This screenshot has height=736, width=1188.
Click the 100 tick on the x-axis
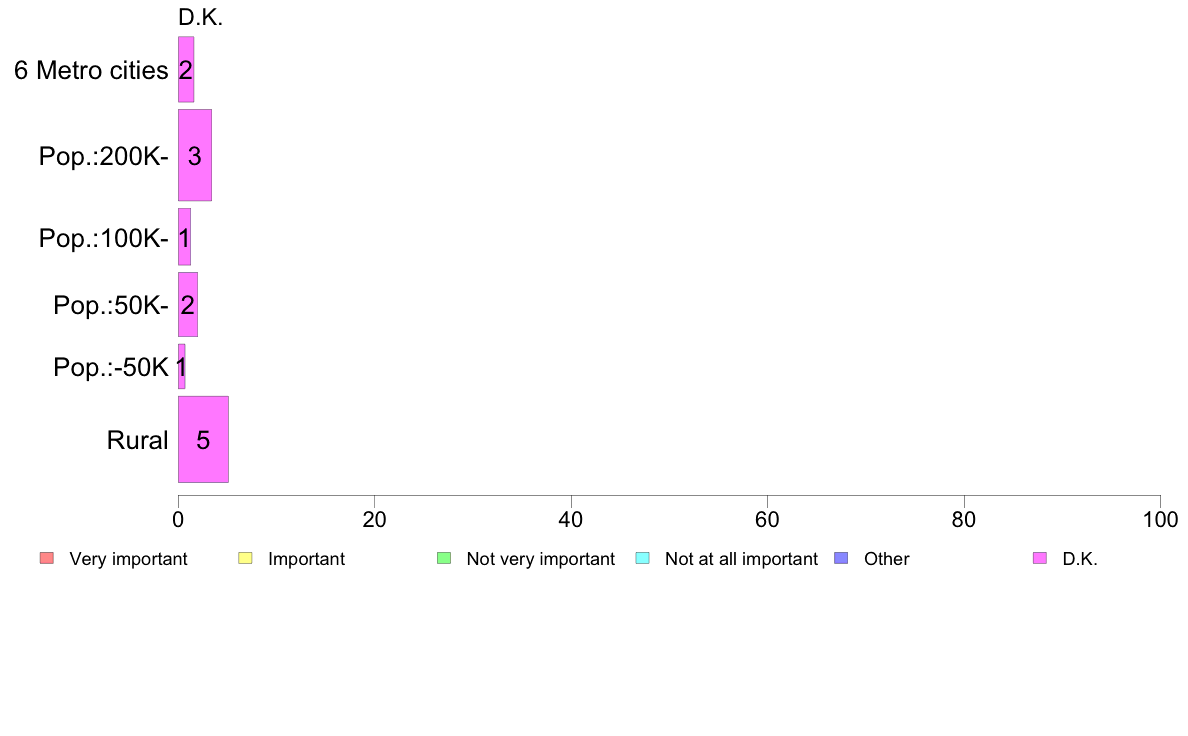click(1160, 519)
